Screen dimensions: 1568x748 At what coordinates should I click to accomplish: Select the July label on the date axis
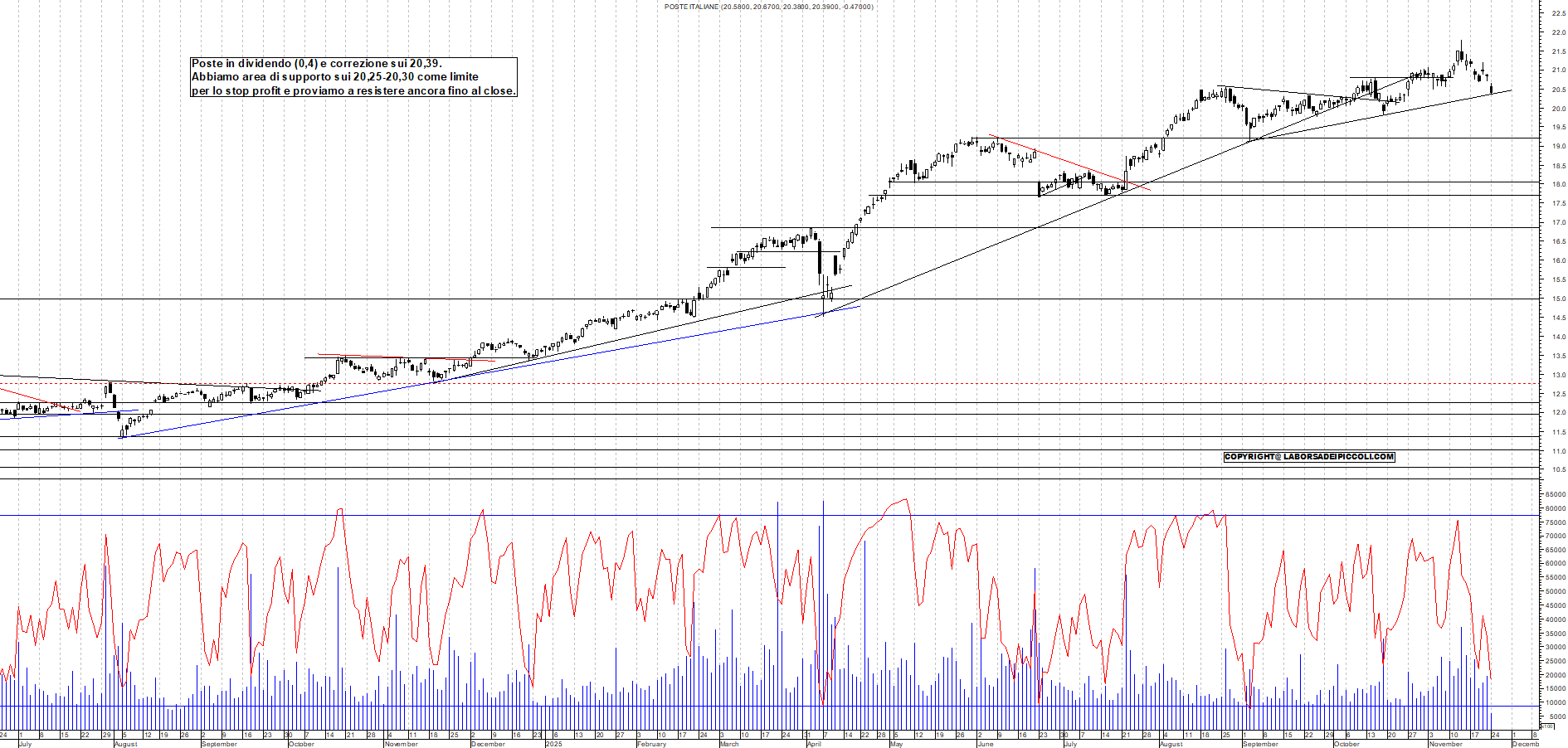coord(27,745)
